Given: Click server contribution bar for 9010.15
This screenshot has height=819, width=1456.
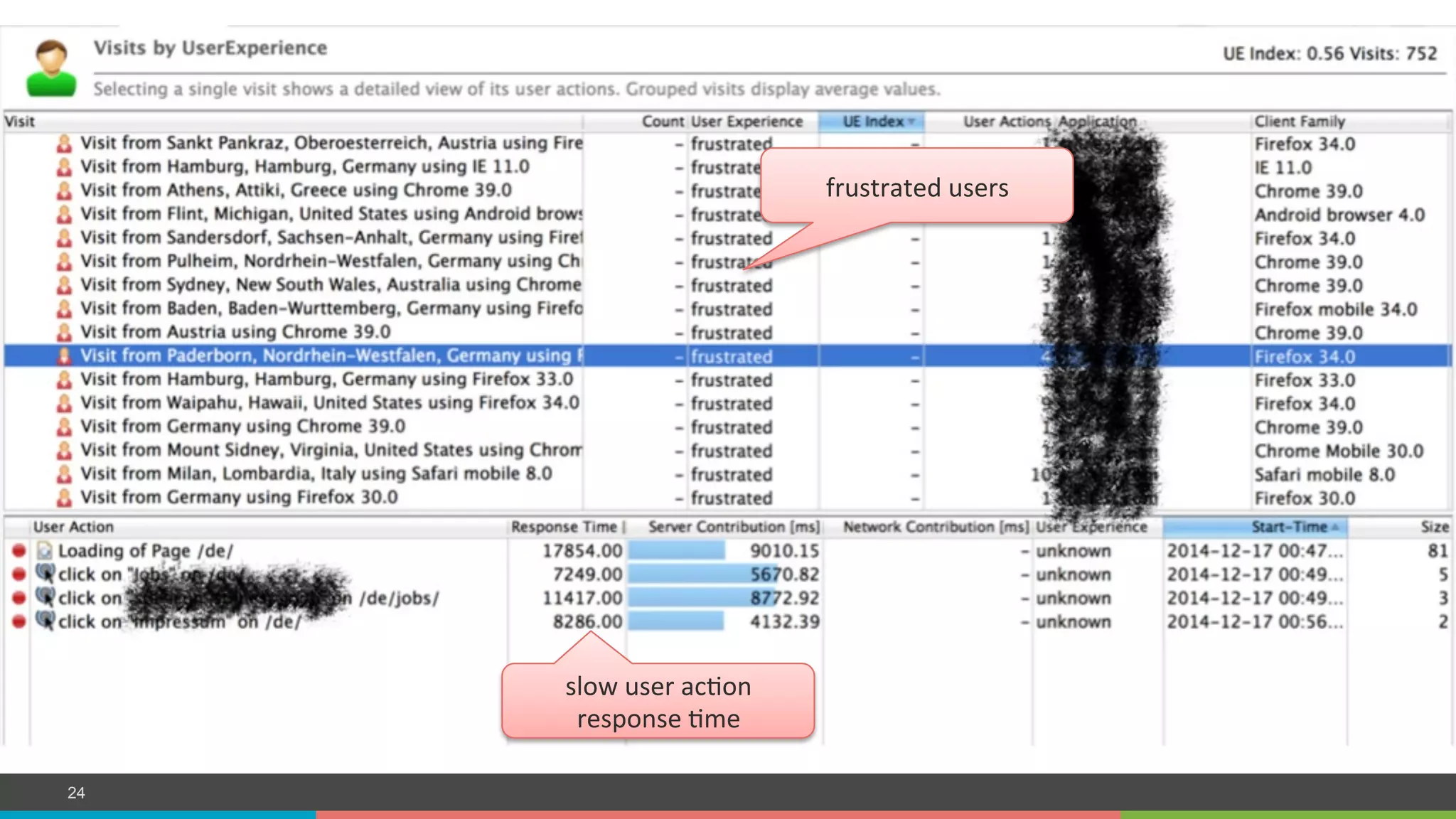Looking at the screenshot, I should 676,550.
